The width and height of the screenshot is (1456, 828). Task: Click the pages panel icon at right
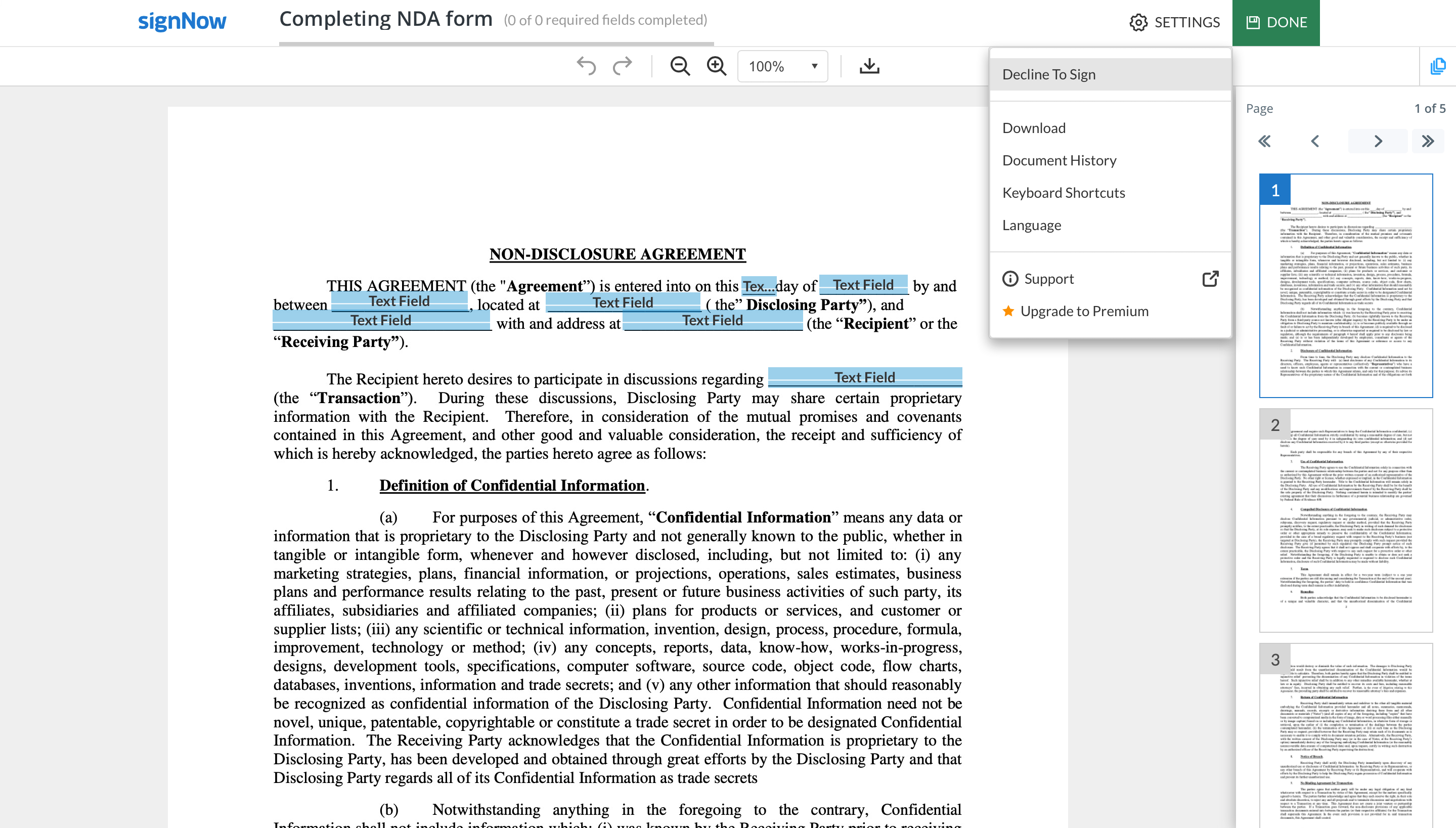point(1438,66)
